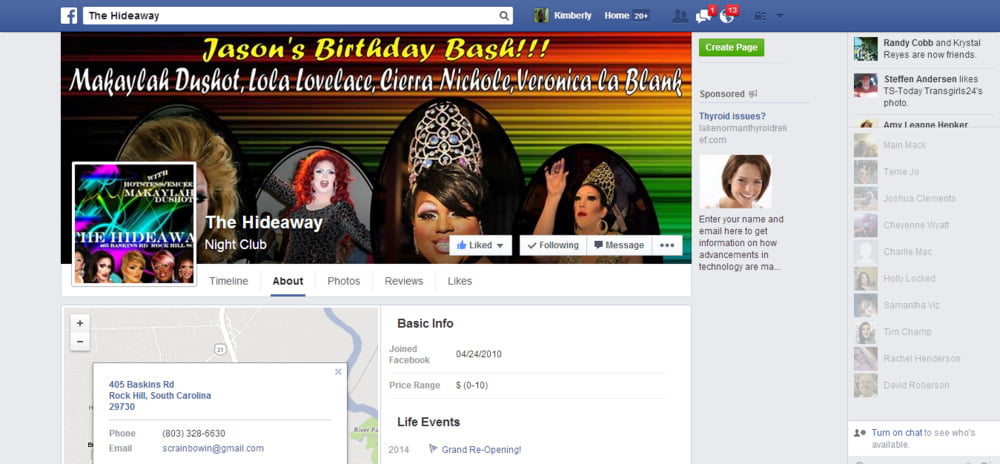Zoom out on the map
Screen dimensions: 1000x464
(80, 342)
